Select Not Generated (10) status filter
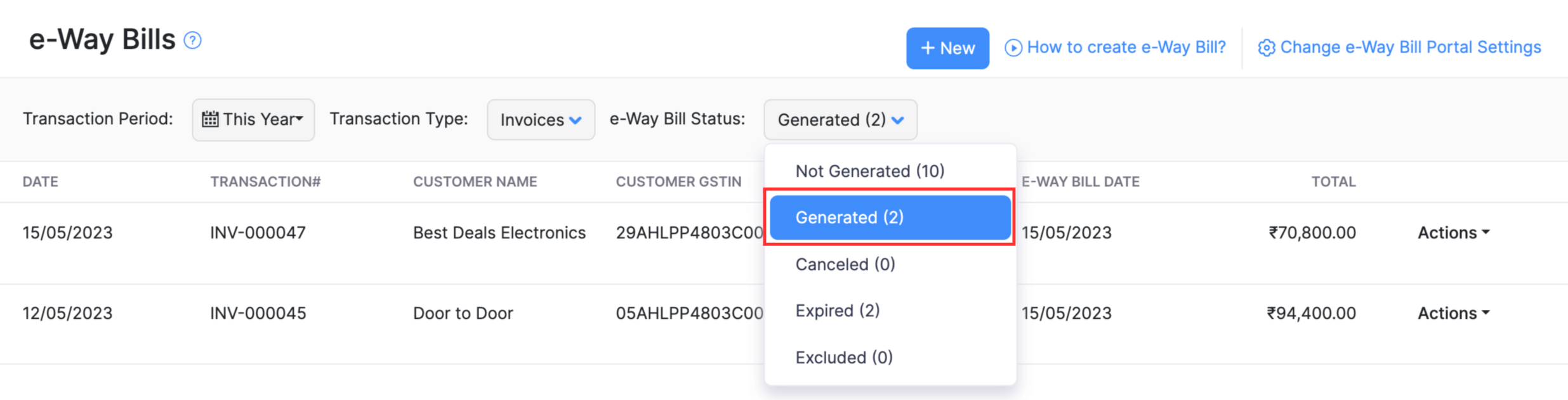 coord(869,171)
